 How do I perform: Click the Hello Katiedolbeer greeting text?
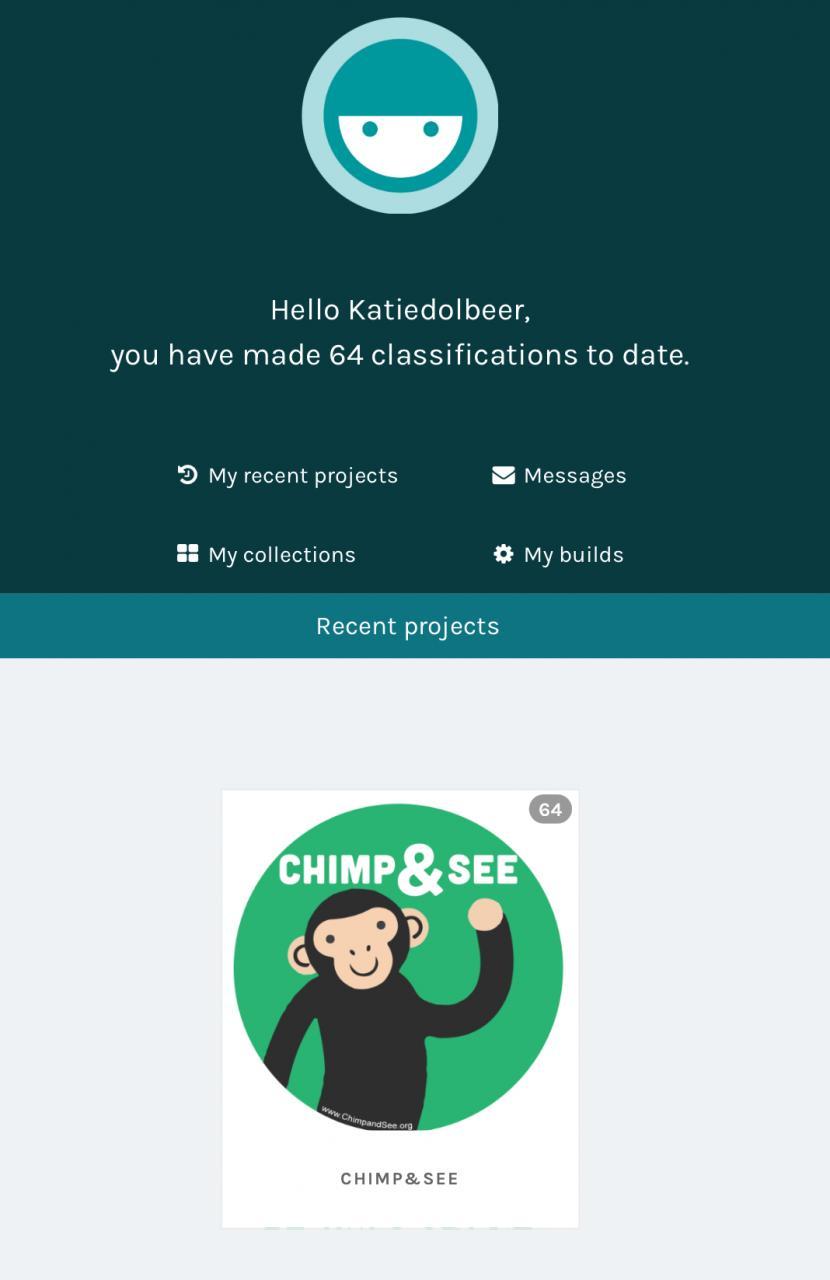pyautogui.click(x=400, y=310)
